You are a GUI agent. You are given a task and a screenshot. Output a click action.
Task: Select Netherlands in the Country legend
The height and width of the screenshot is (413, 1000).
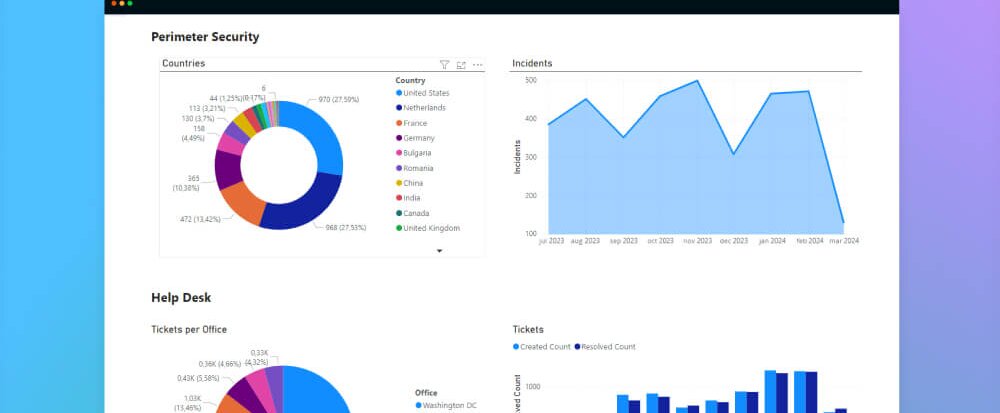[425, 108]
